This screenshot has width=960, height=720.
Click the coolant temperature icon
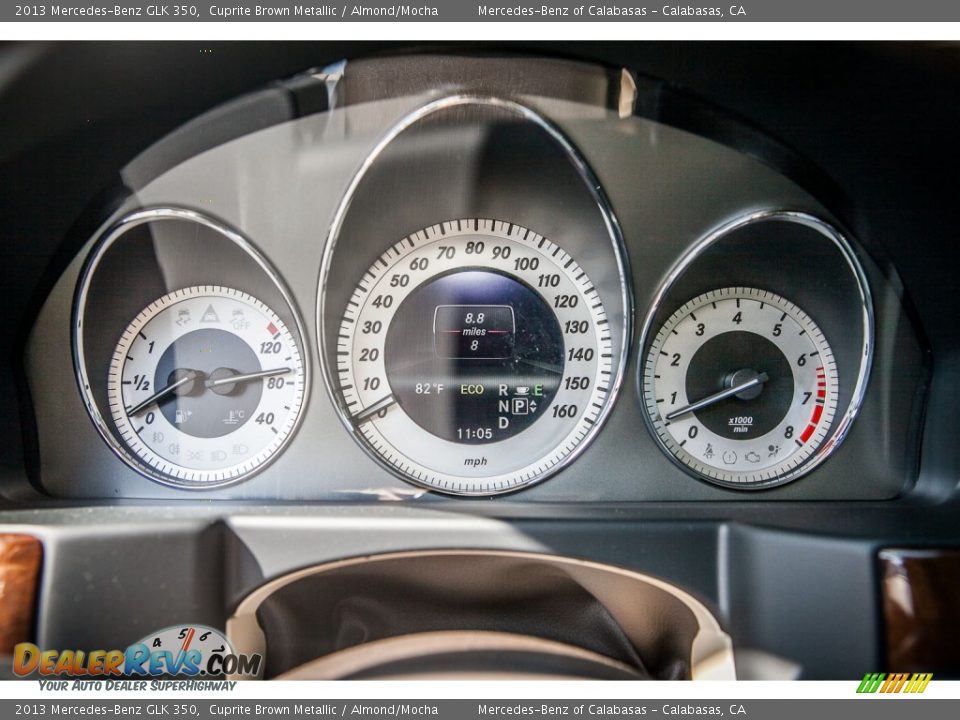pos(234,415)
